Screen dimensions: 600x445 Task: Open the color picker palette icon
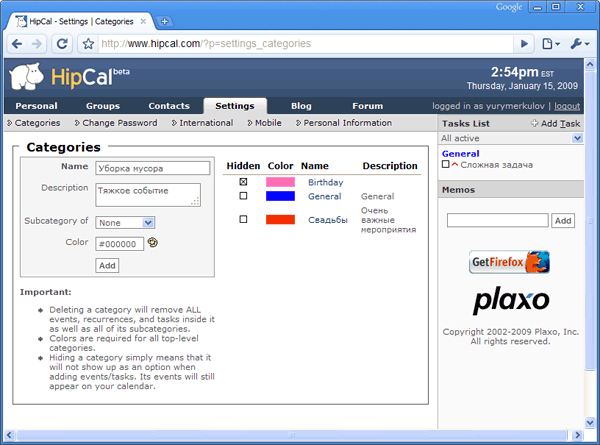153,242
